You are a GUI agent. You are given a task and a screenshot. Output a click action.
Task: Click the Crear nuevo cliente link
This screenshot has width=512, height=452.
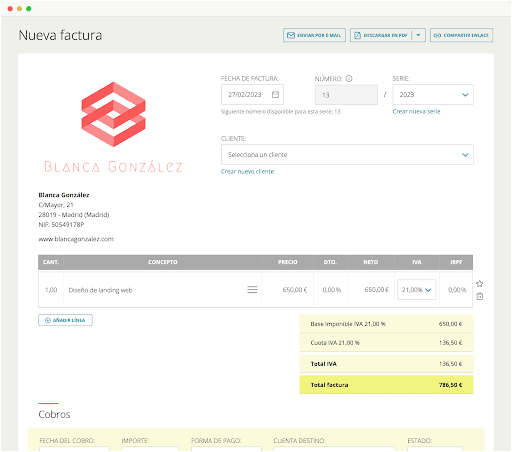tap(247, 171)
